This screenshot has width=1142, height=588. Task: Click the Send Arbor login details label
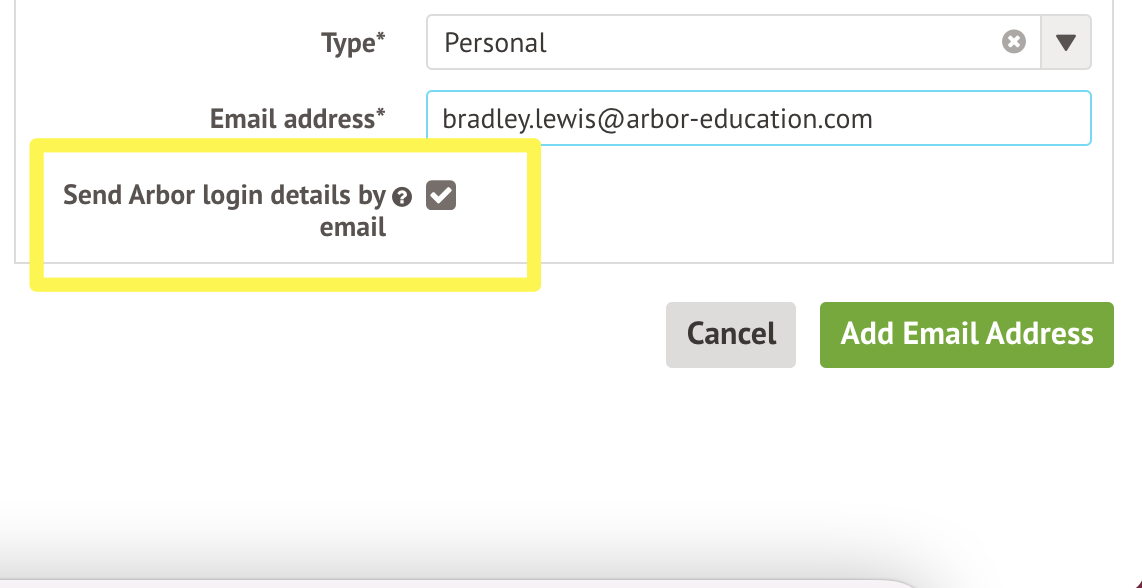point(224,195)
